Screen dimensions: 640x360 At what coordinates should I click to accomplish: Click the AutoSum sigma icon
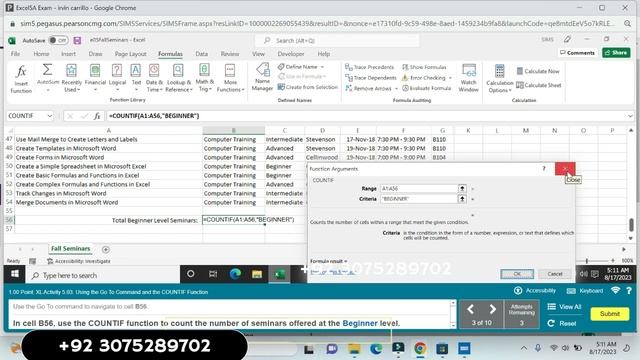coord(47,70)
